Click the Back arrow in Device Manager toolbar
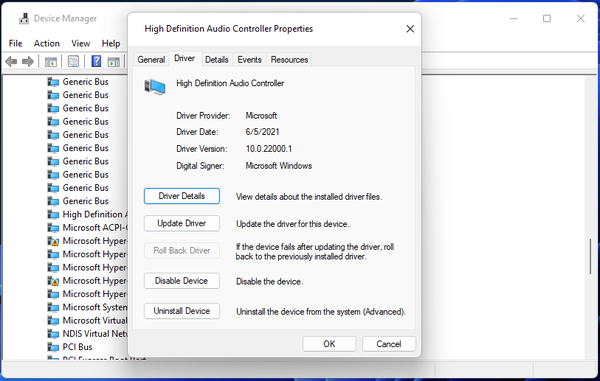600x381 pixels. pyautogui.click(x=11, y=61)
